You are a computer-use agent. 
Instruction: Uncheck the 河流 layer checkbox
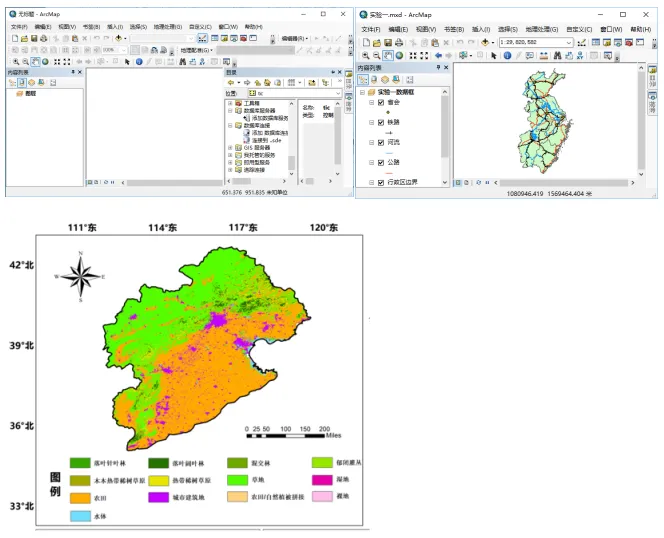(381, 143)
